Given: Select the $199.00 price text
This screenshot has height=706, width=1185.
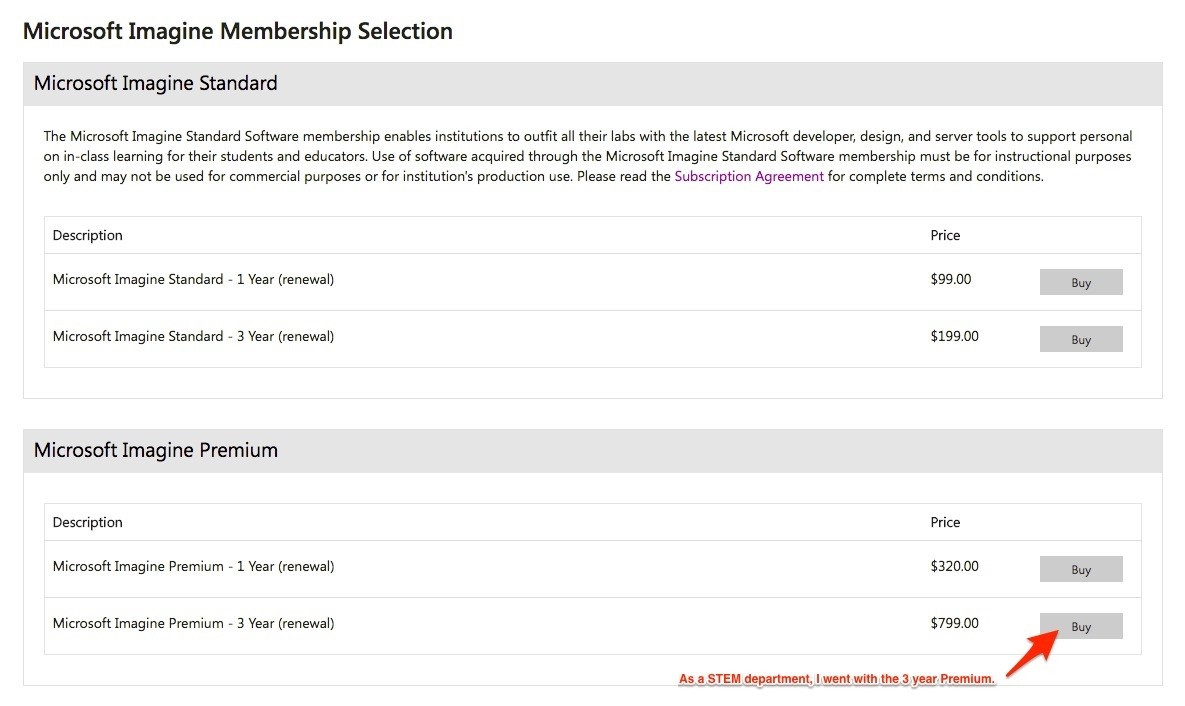Looking at the screenshot, I should pyautogui.click(x=954, y=336).
